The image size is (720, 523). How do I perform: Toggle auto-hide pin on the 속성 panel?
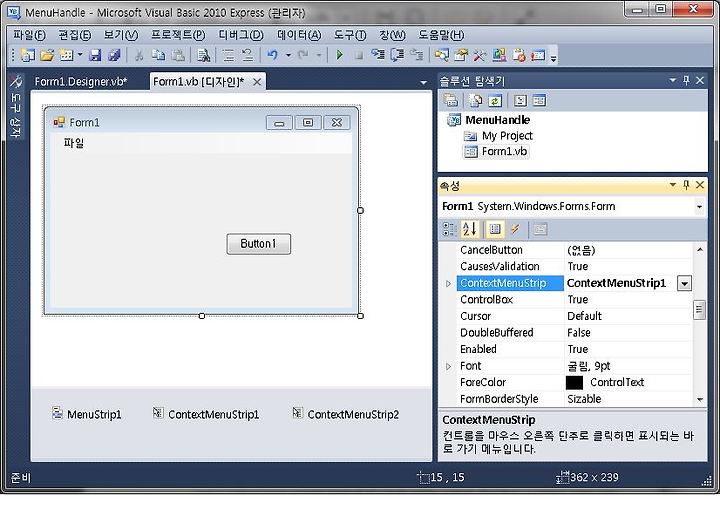(686, 185)
